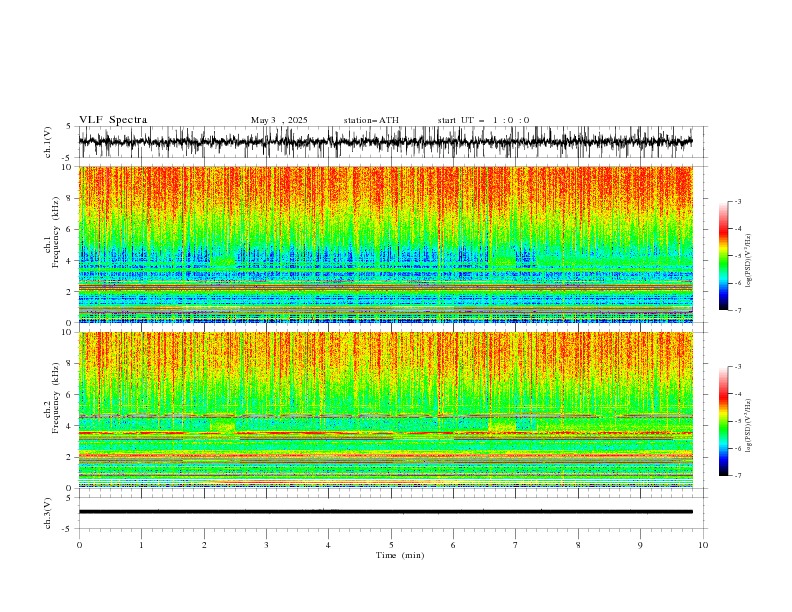Click the '2' tick label on the Time axis
The image size is (792, 612).
pos(204,545)
